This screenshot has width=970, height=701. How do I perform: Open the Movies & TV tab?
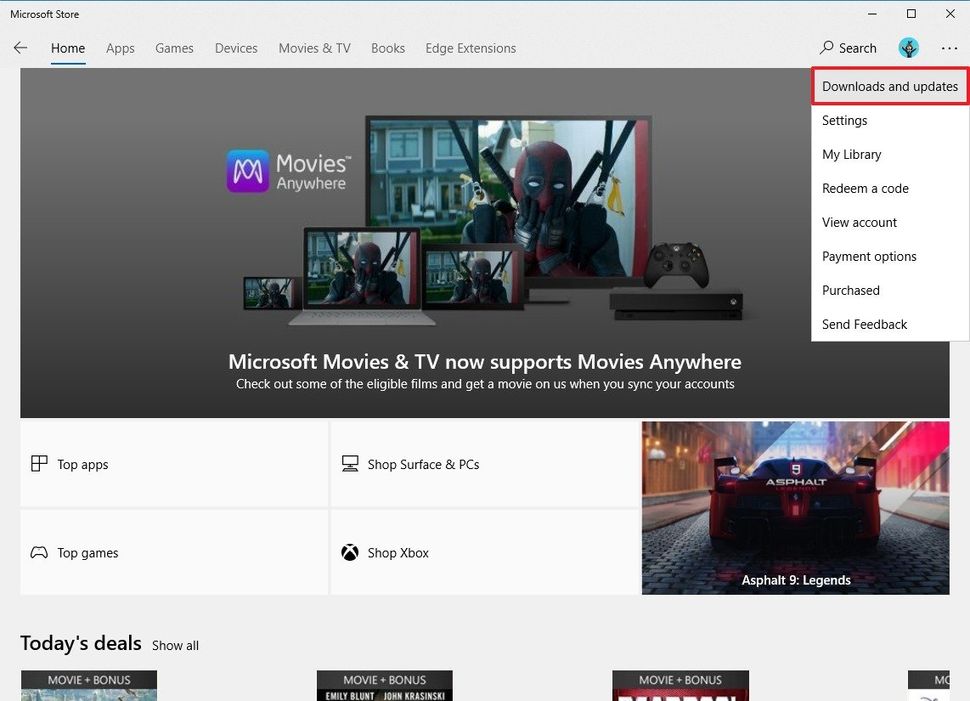coord(314,47)
